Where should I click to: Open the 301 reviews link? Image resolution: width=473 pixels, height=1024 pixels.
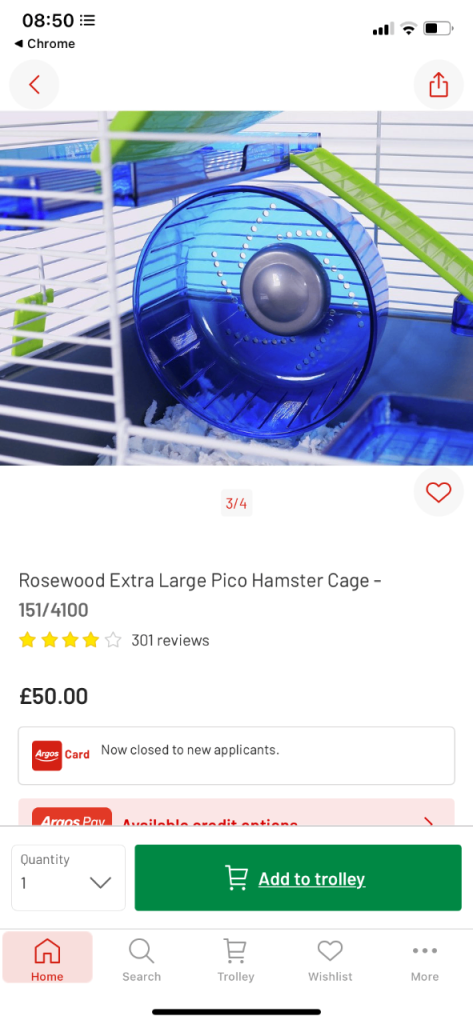tap(171, 640)
